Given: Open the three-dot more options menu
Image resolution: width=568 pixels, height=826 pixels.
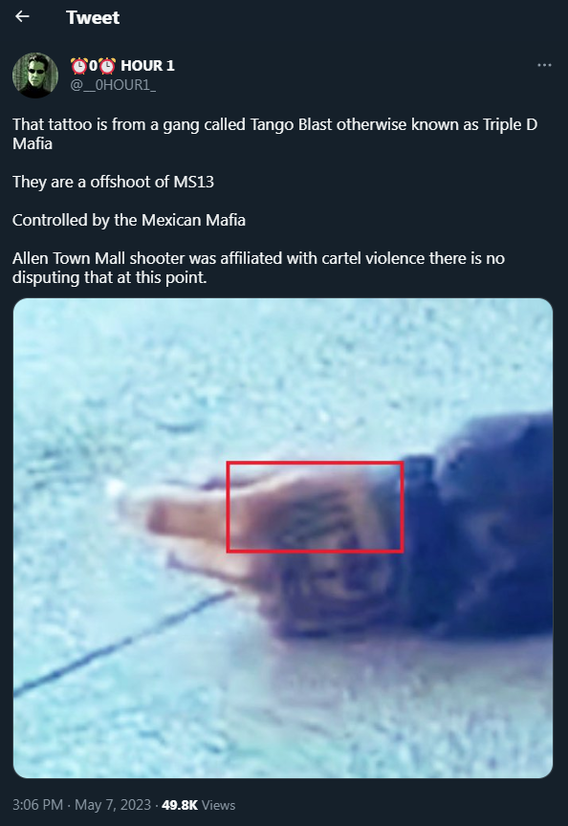Looking at the screenshot, I should tap(544, 65).
